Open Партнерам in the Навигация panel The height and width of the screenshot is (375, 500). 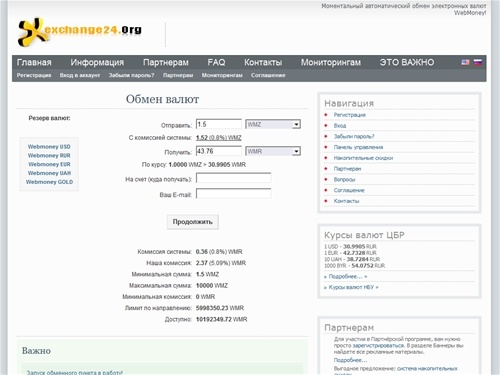click(347, 169)
